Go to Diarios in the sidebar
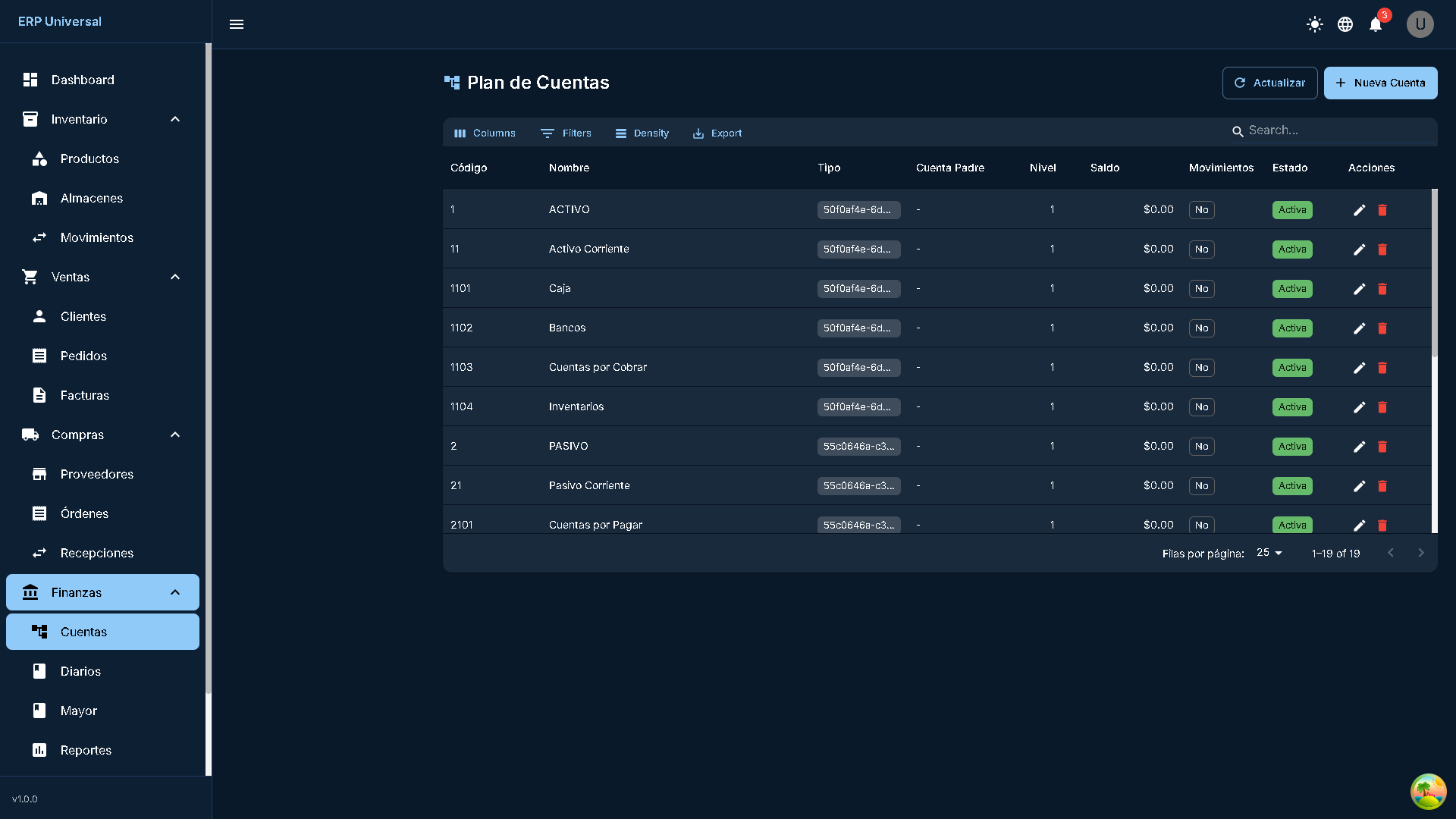The height and width of the screenshot is (819, 1456). click(x=80, y=671)
